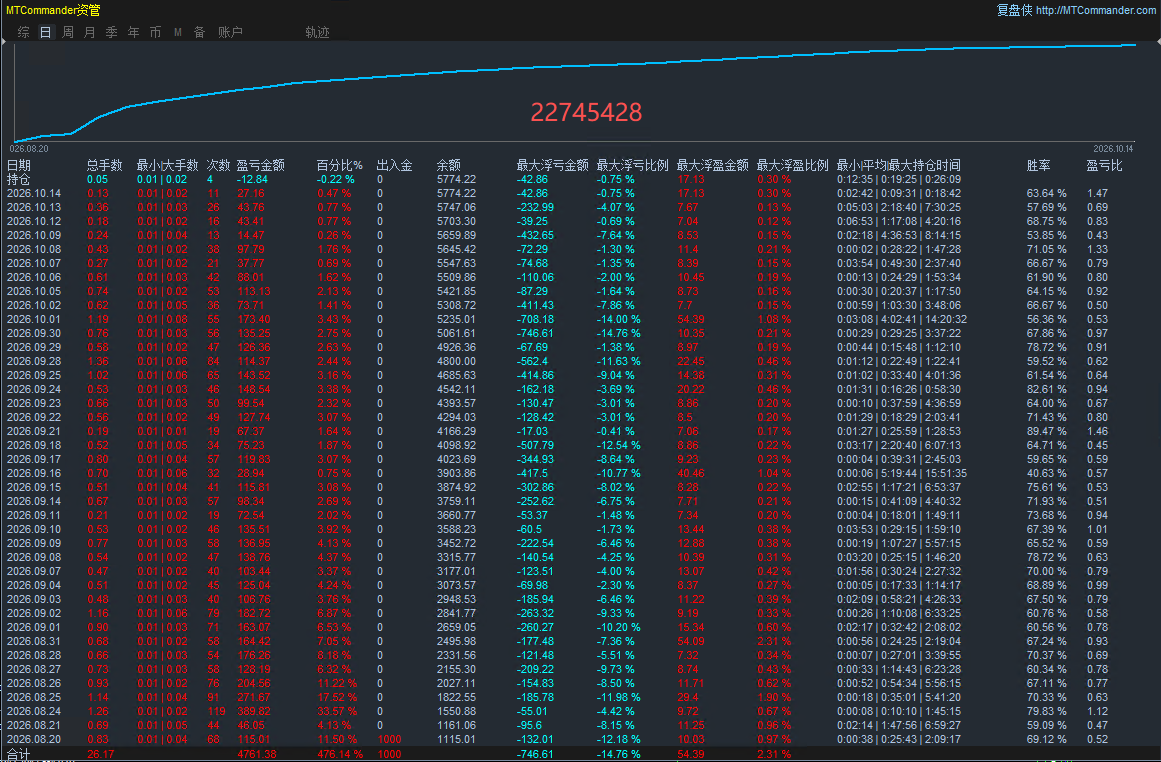Click the M tab

coord(178,32)
